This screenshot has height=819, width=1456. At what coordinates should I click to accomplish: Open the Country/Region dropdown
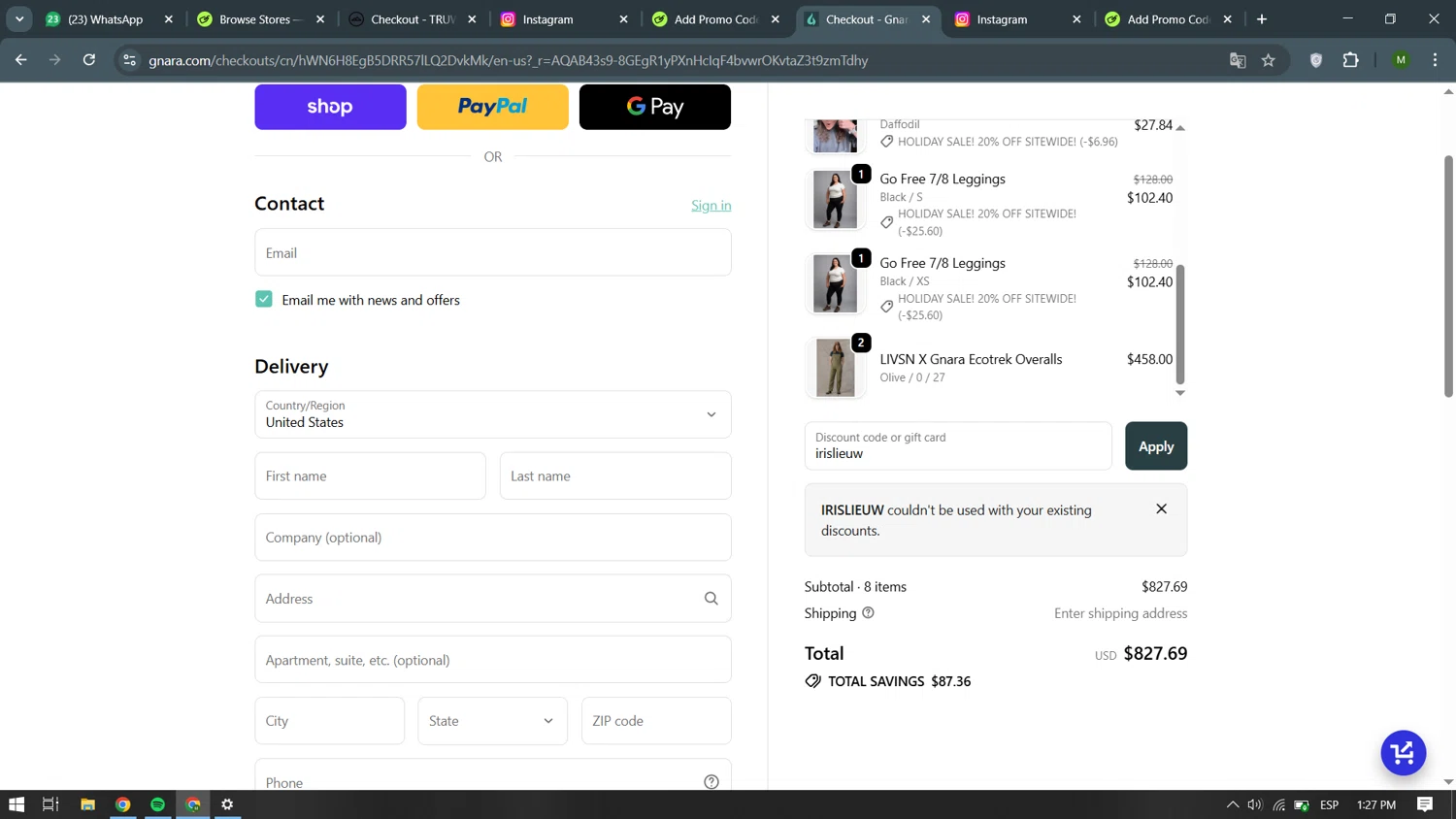pos(492,414)
